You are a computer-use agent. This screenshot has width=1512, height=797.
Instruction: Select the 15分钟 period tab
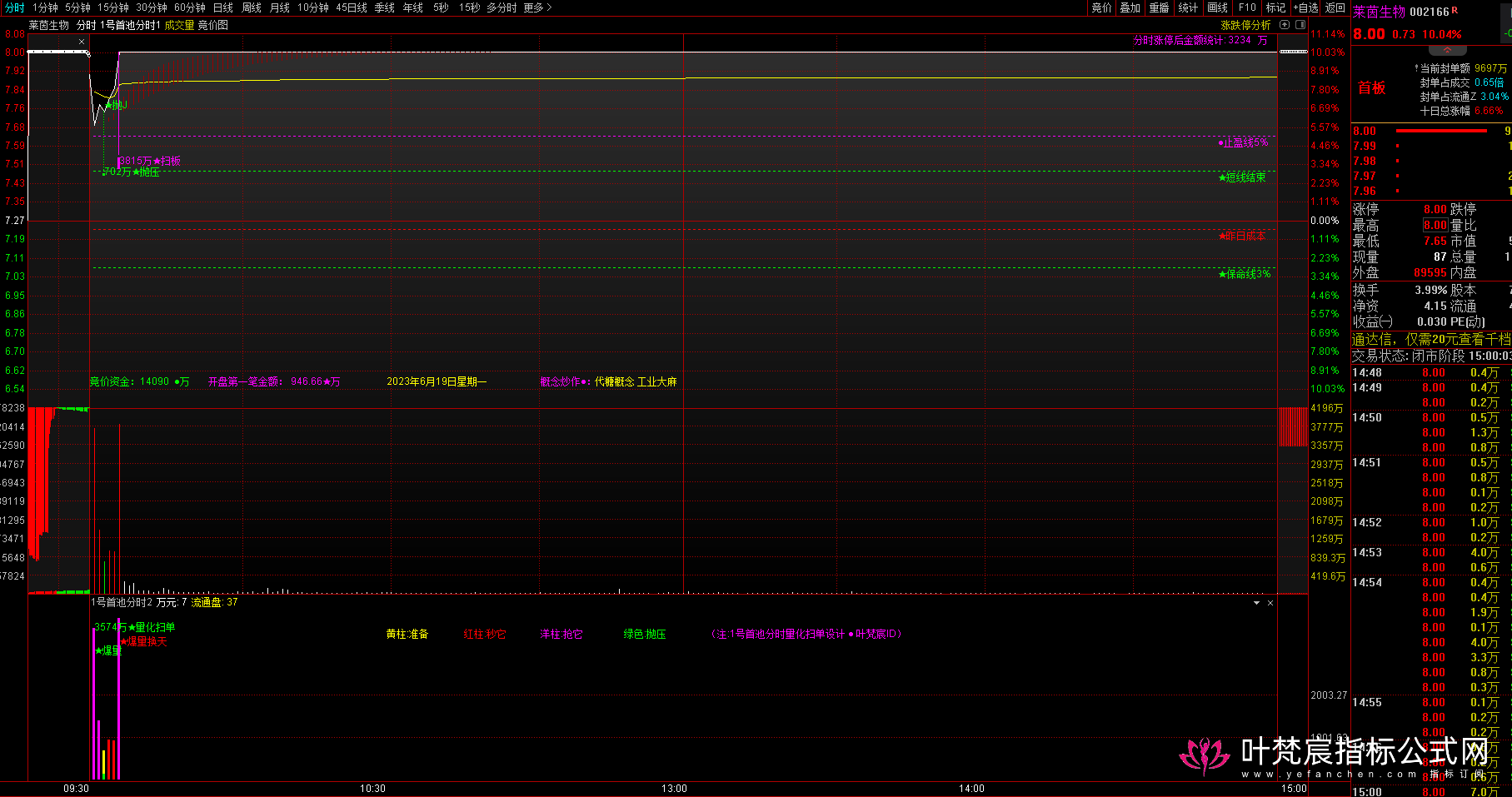pos(112,7)
